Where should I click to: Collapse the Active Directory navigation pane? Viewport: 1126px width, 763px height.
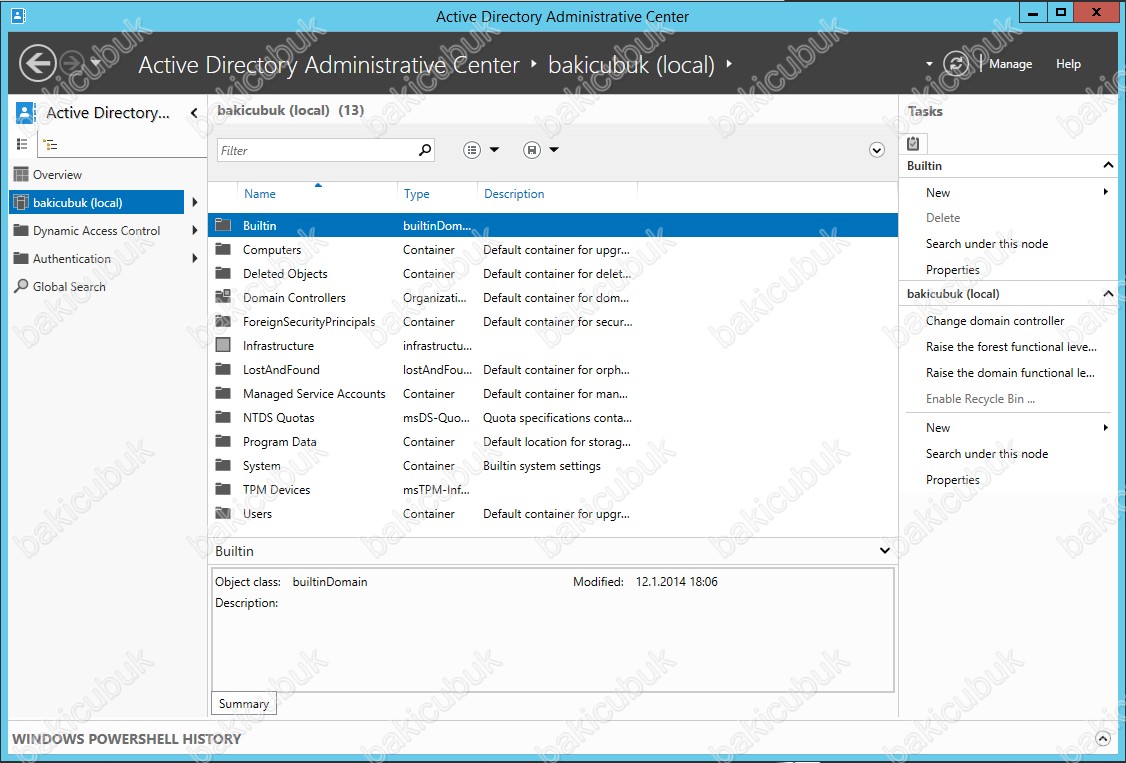194,113
